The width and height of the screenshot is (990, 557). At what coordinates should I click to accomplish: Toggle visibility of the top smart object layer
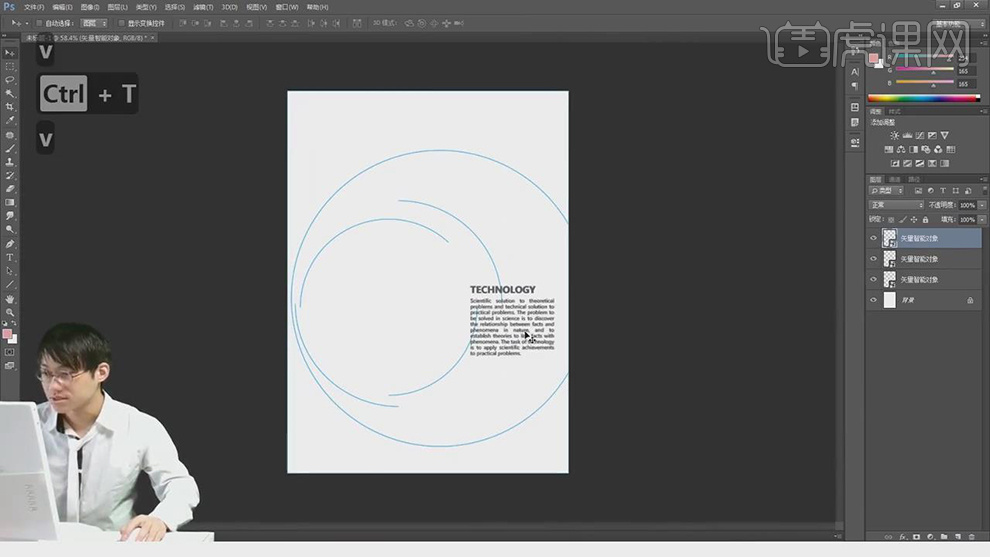click(x=873, y=238)
